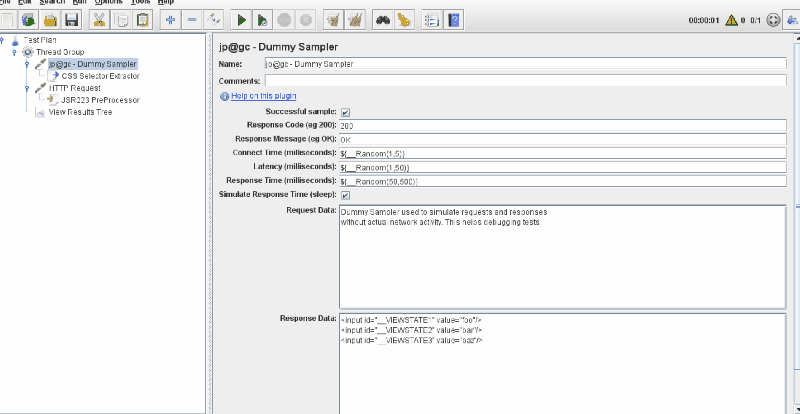Image resolution: width=800 pixels, height=414 pixels.
Task: Click the greyed Shutdown icon
Action: click(x=305, y=20)
